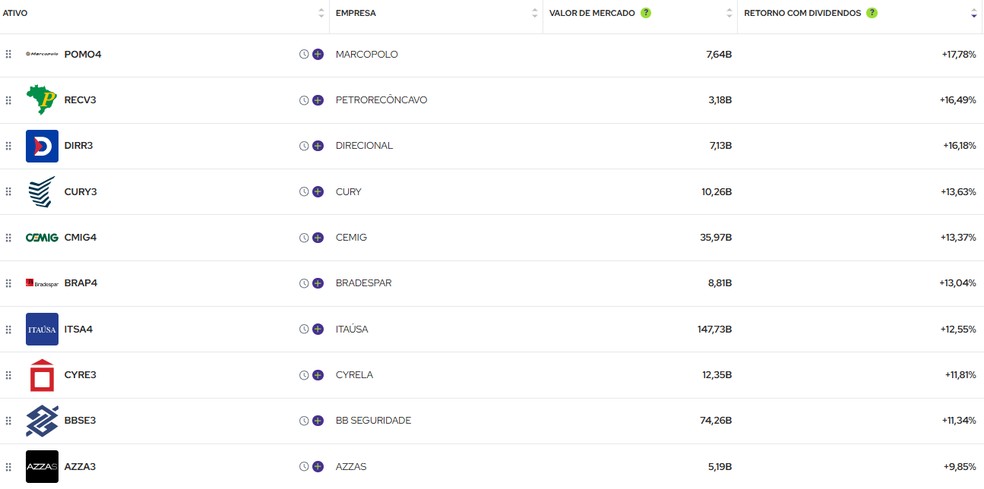Click the plus icon in the POMO4 row

318,54
